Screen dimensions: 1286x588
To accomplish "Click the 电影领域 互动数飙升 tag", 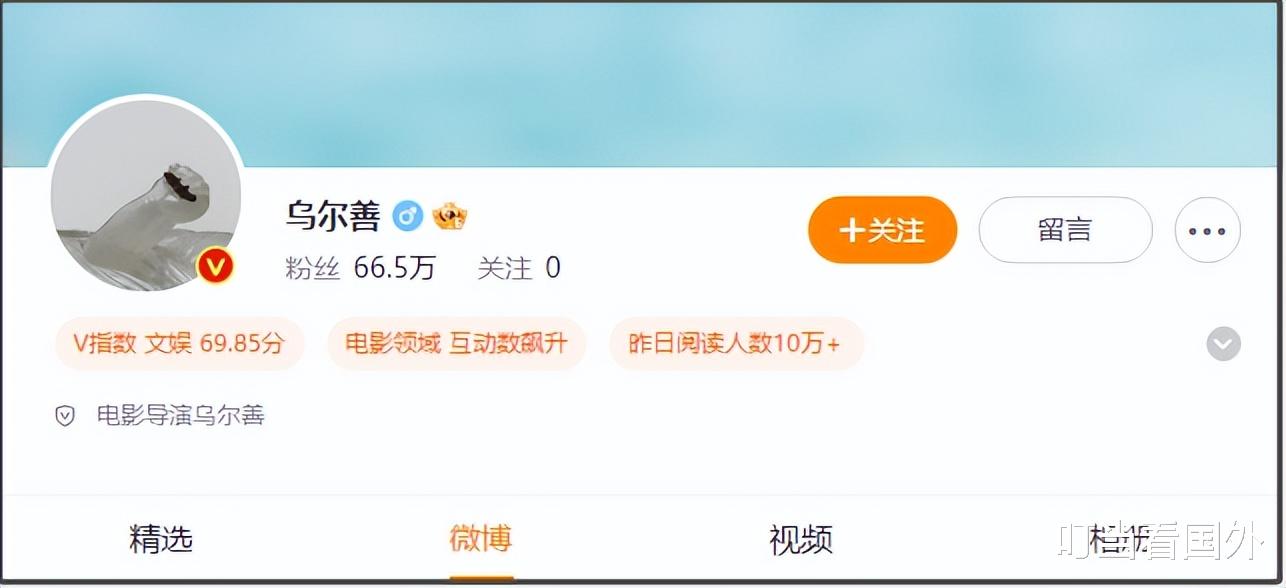I will (x=456, y=344).
